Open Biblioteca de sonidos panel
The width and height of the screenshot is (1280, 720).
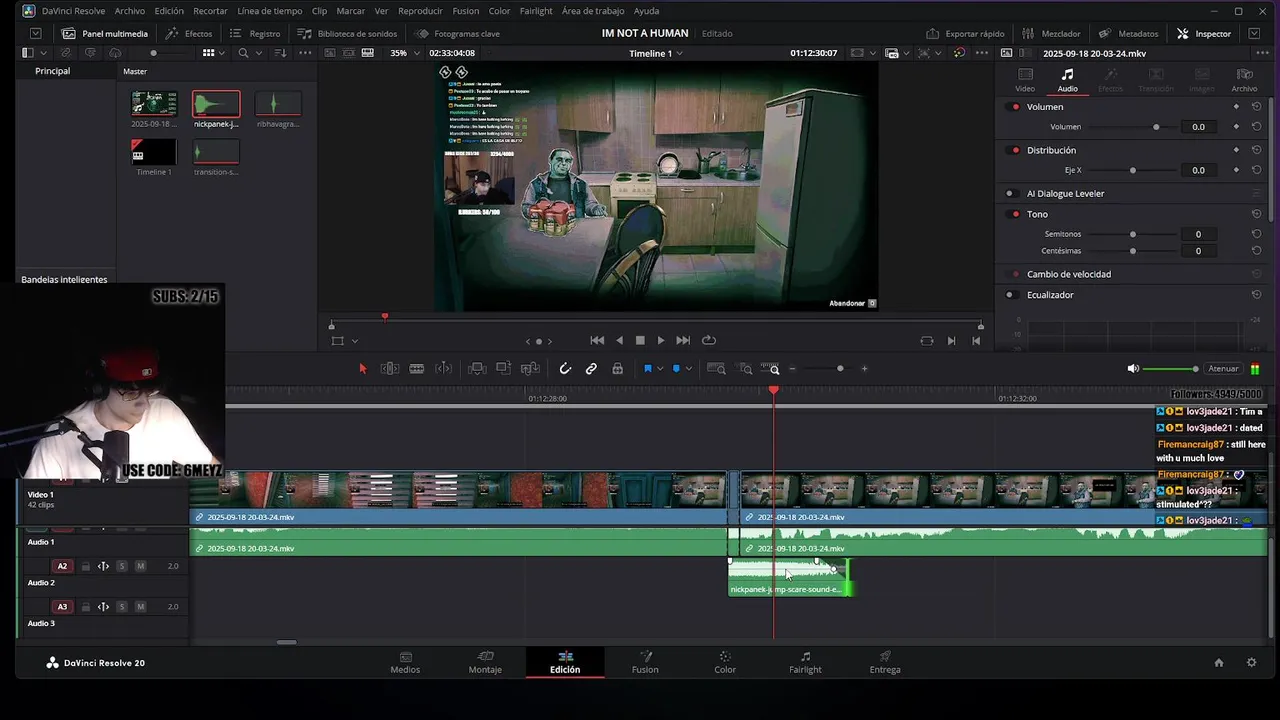(347, 33)
